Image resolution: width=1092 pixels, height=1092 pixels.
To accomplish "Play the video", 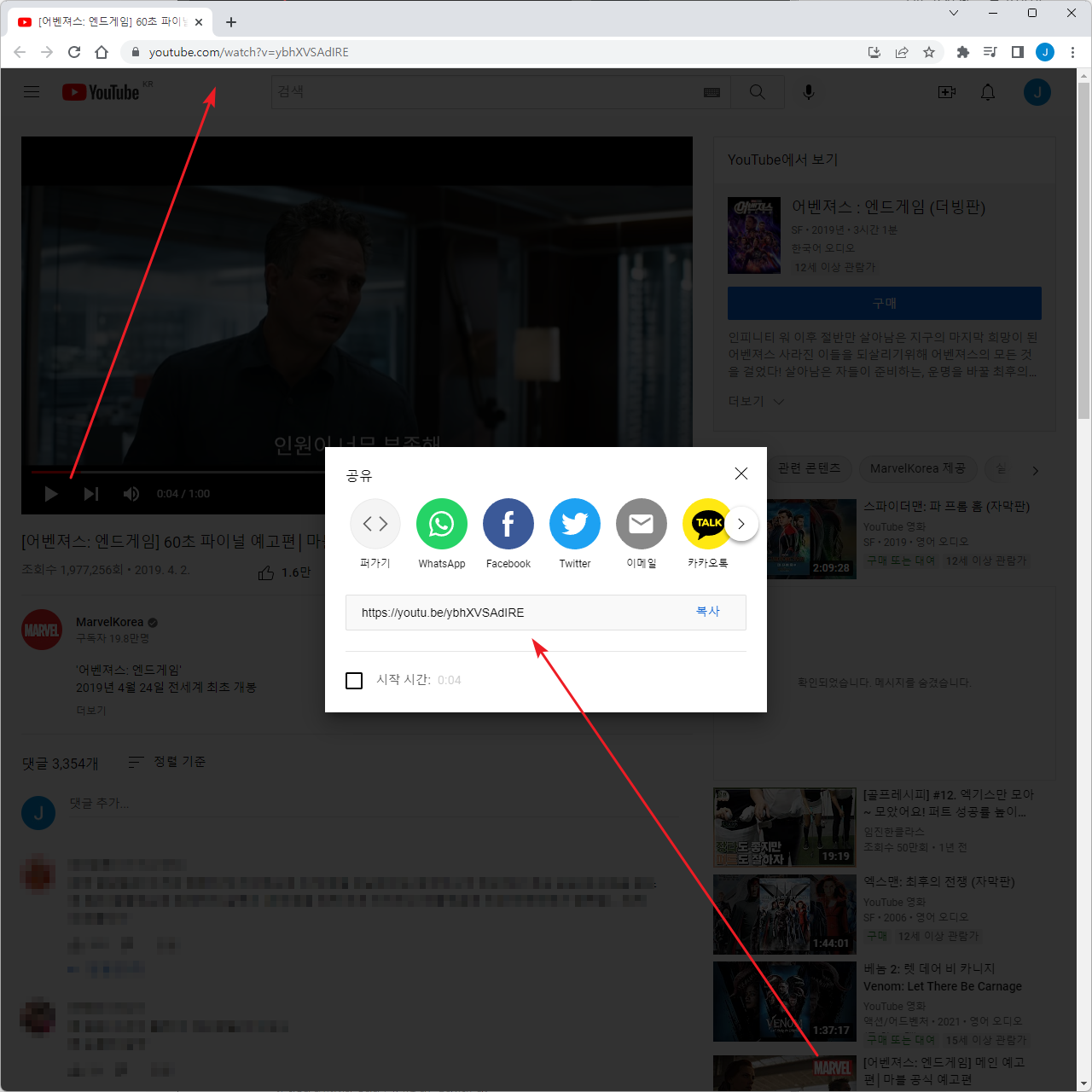I will [51, 494].
